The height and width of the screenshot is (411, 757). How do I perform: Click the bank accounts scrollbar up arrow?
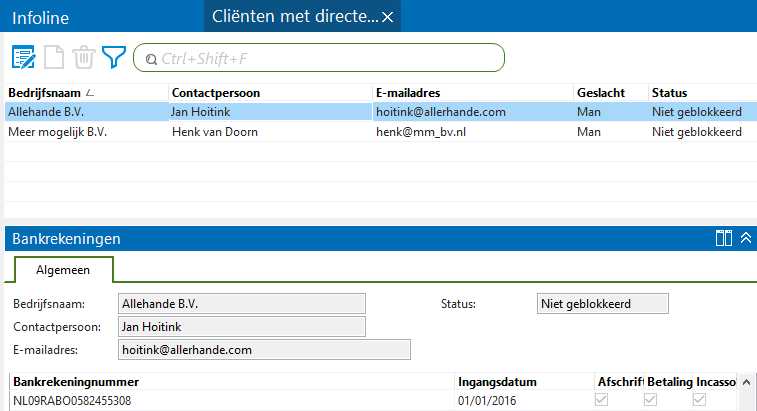tap(746, 382)
